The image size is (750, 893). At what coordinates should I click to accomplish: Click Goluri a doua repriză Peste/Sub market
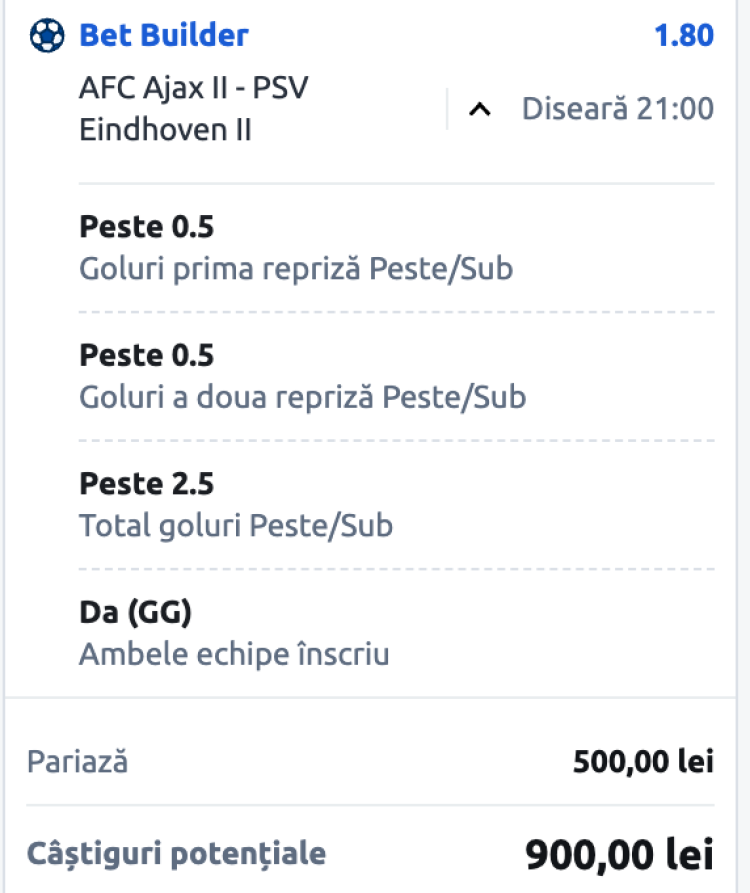click(x=302, y=397)
